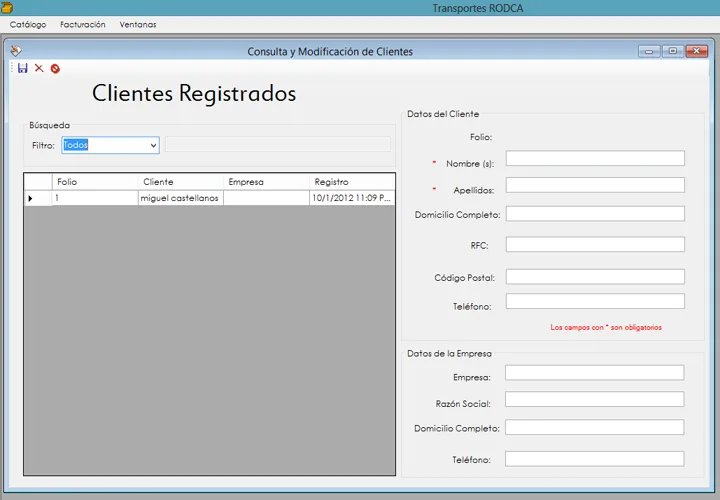
Task: Click the empty Empresa cell of row 1
Action: pyautogui.click(x=266, y=198)
